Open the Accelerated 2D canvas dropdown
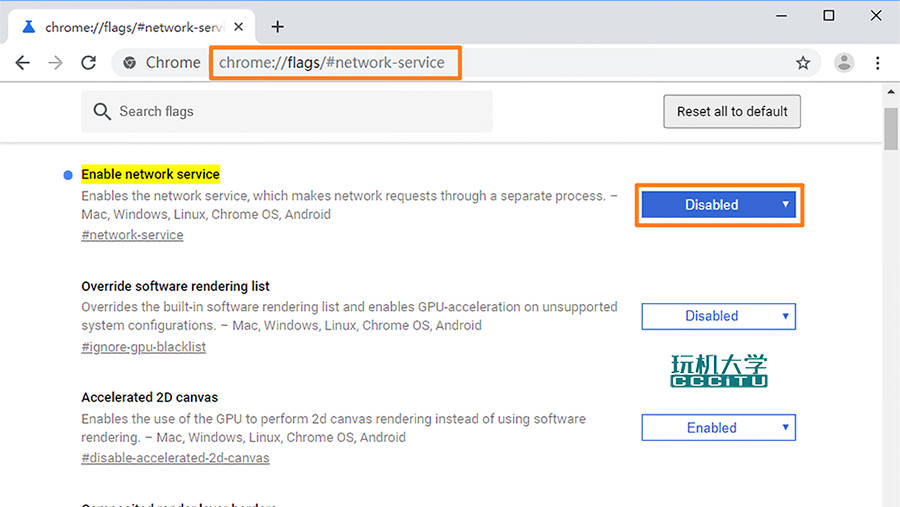900x507 pixels. pos(718,428)
